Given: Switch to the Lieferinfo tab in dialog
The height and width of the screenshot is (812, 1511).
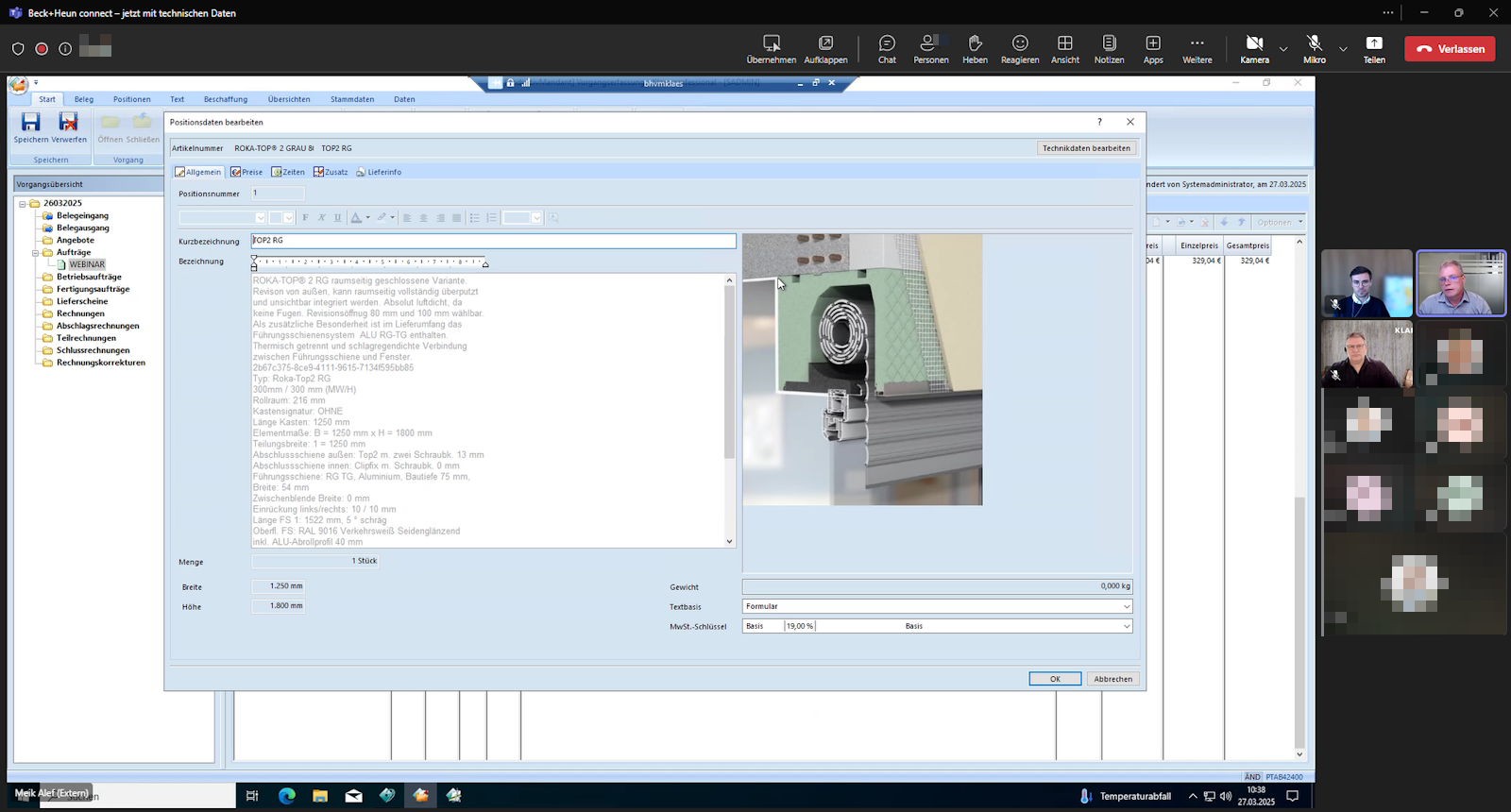Looking at the screenshot, I should [379, 172].
